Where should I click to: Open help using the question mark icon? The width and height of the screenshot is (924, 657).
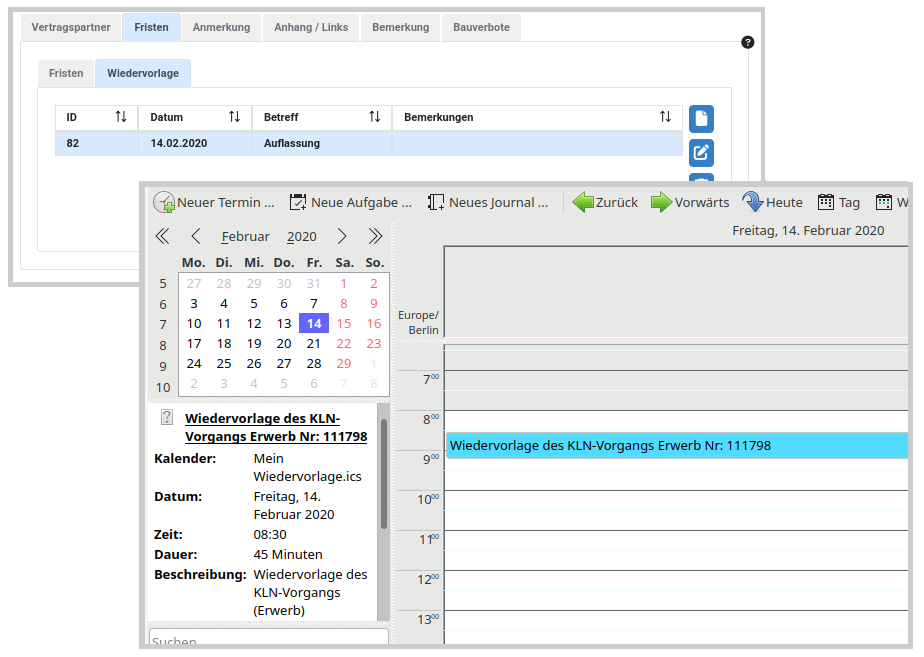[746, 42]
